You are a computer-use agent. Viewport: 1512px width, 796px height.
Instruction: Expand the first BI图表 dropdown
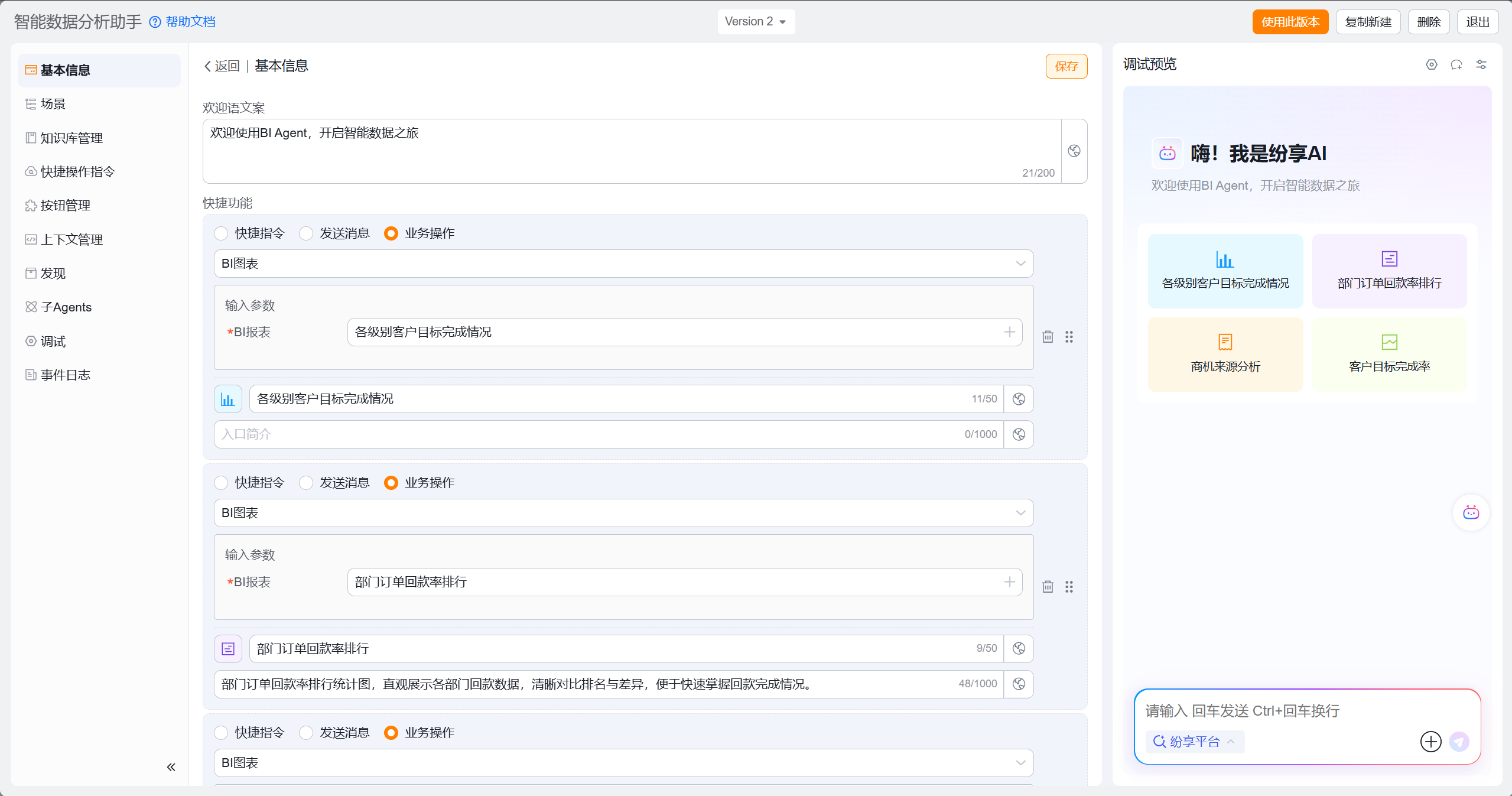623,264
